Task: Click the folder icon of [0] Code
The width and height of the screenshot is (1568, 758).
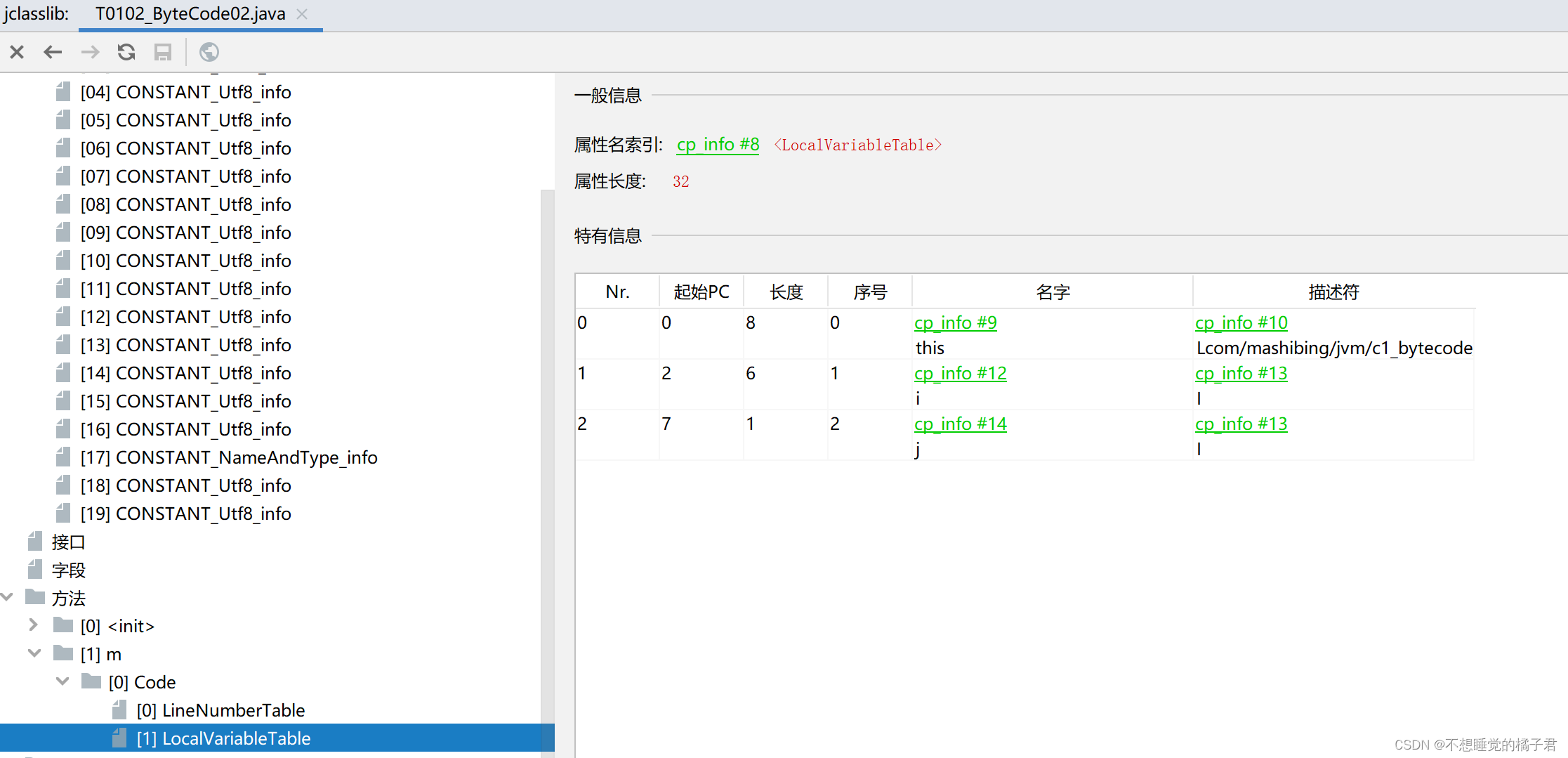Action: [91, 681]
